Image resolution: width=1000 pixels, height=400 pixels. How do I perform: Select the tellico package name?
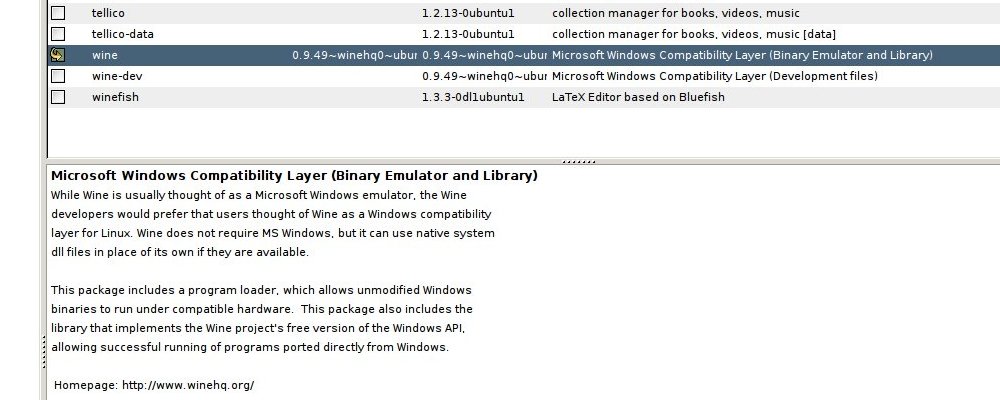pyautogui.click(x=108, y=13)
